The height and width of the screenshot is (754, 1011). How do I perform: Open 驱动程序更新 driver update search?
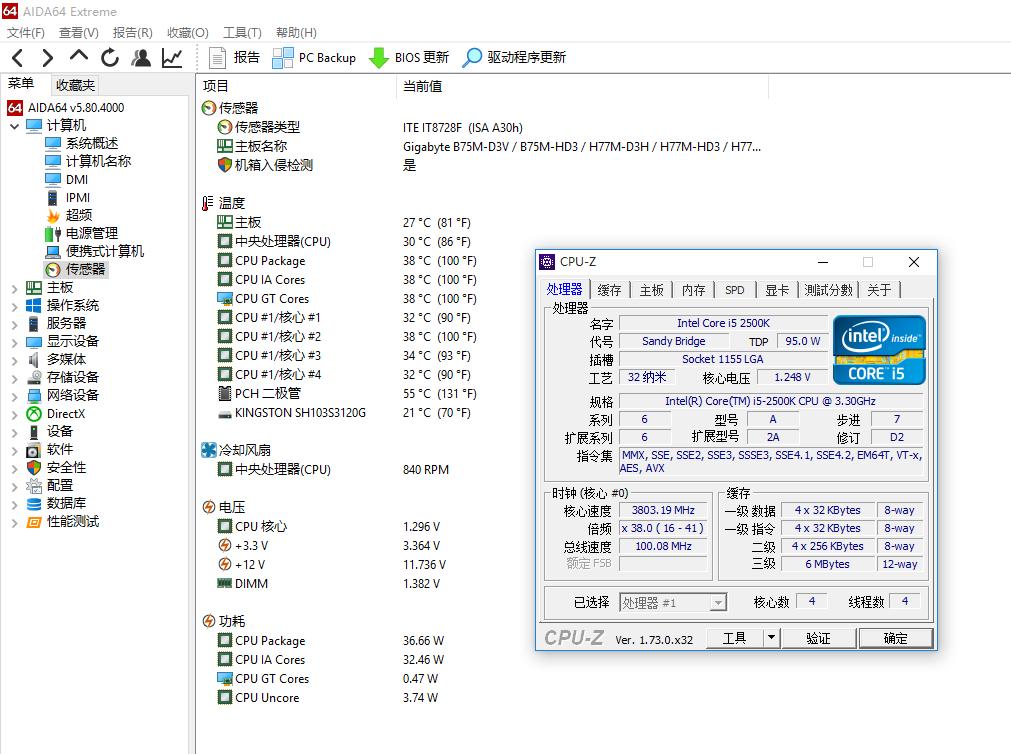click(513, 57)
